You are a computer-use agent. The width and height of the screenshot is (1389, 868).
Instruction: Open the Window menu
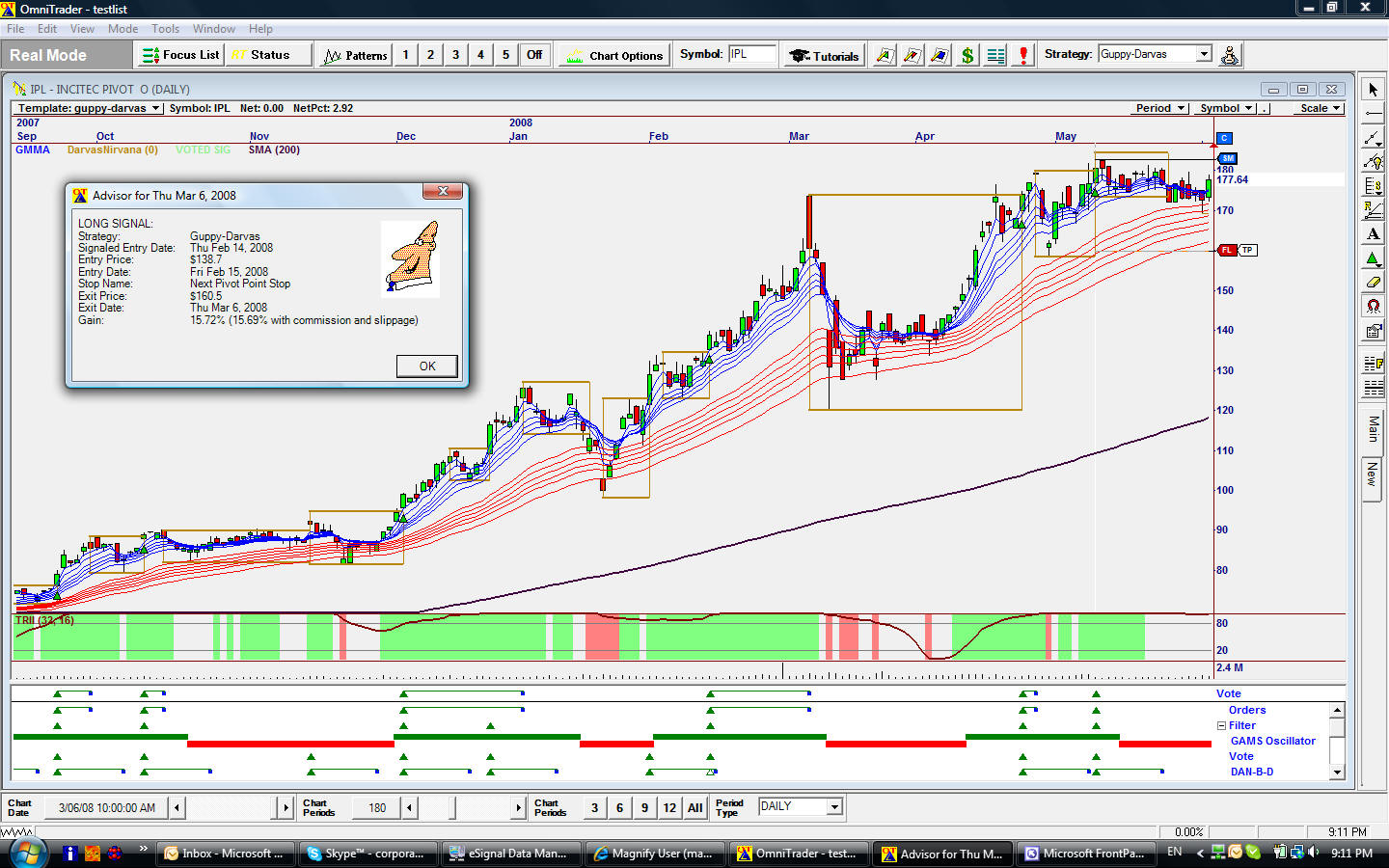click(x=214, y=29)
